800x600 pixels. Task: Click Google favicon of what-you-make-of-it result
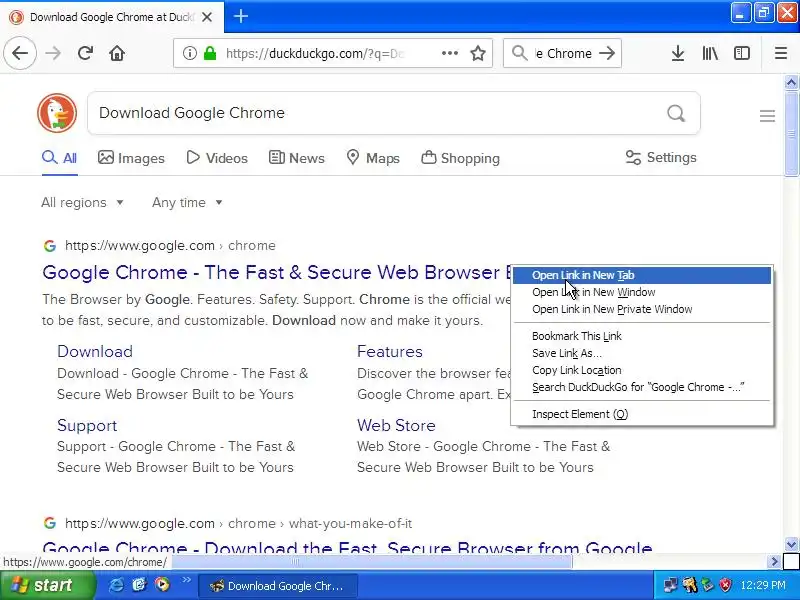[x=49, y=523]
